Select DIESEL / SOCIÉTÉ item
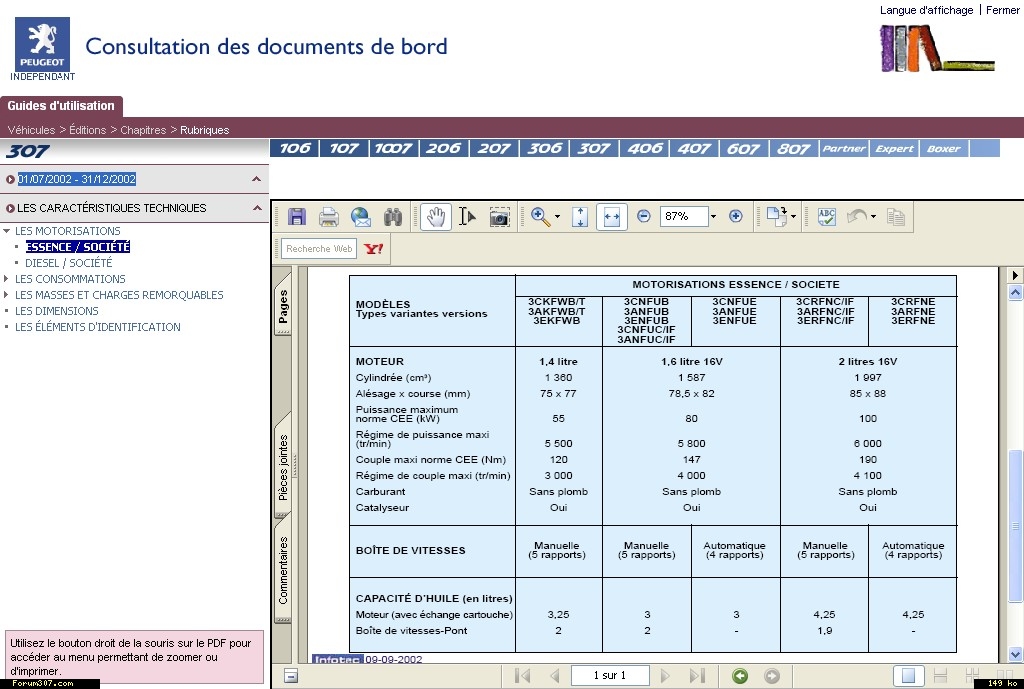 69,263
